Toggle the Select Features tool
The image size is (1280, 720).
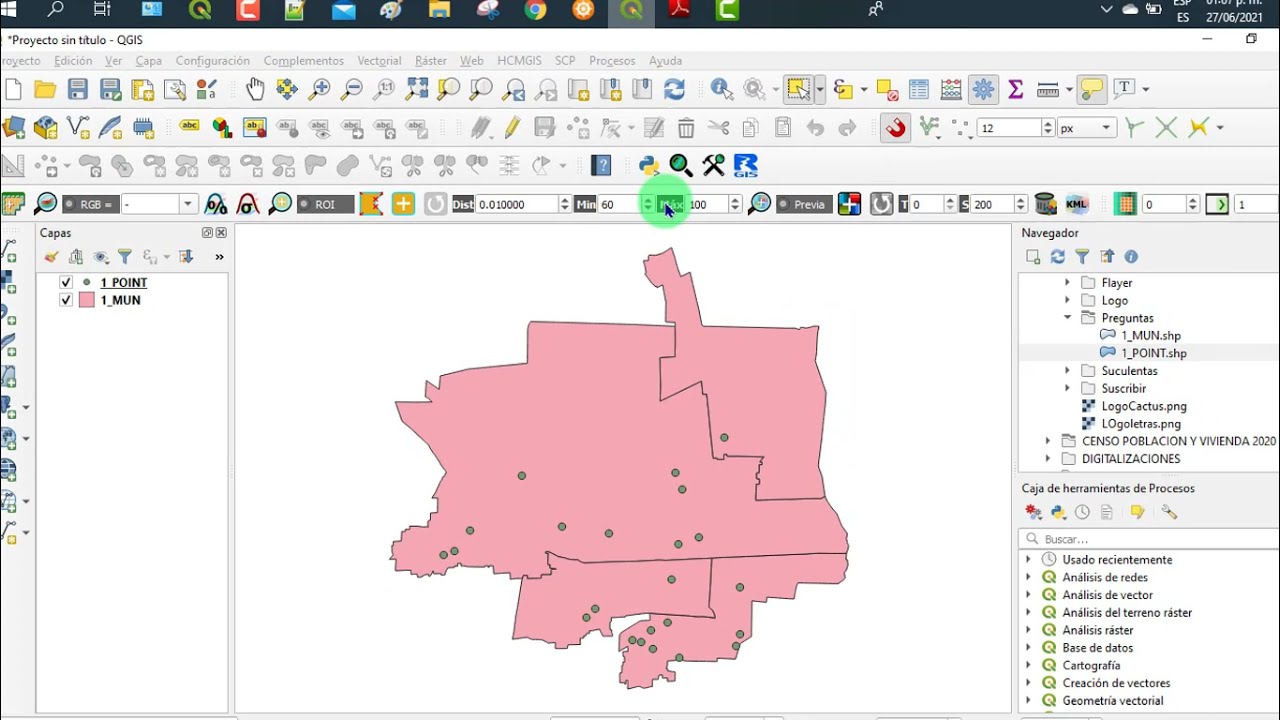coord(798,89)
